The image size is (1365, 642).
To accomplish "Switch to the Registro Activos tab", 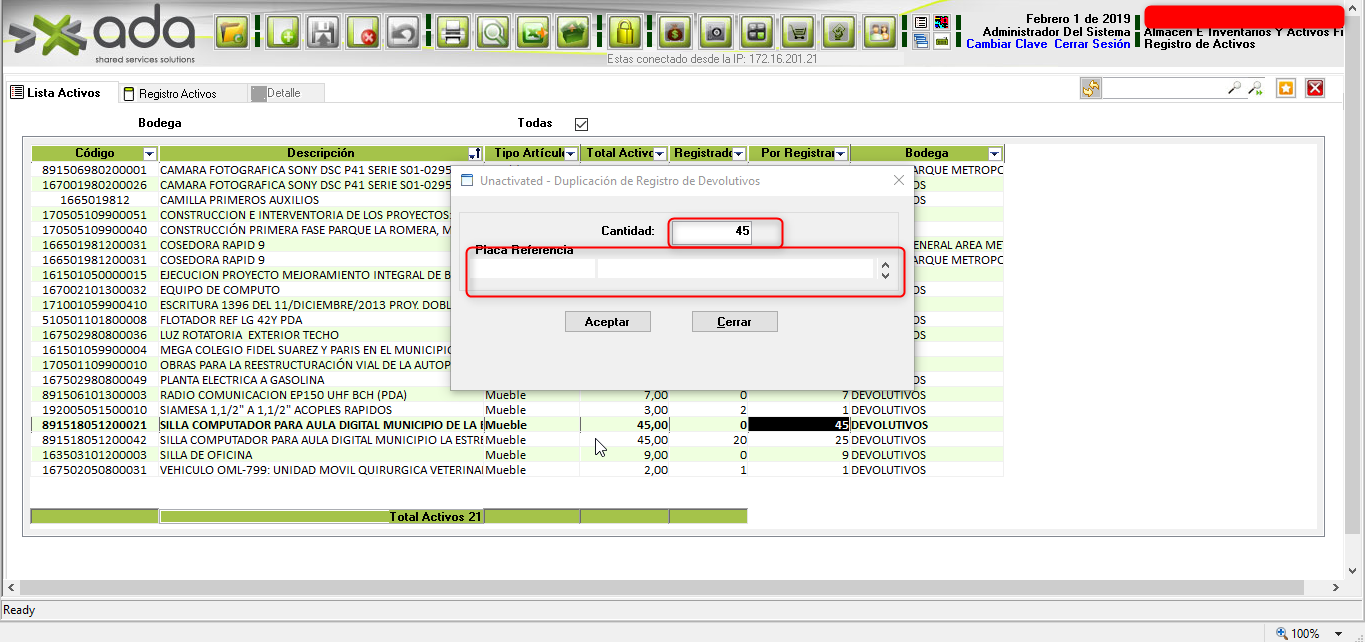I will click(177, 94).
